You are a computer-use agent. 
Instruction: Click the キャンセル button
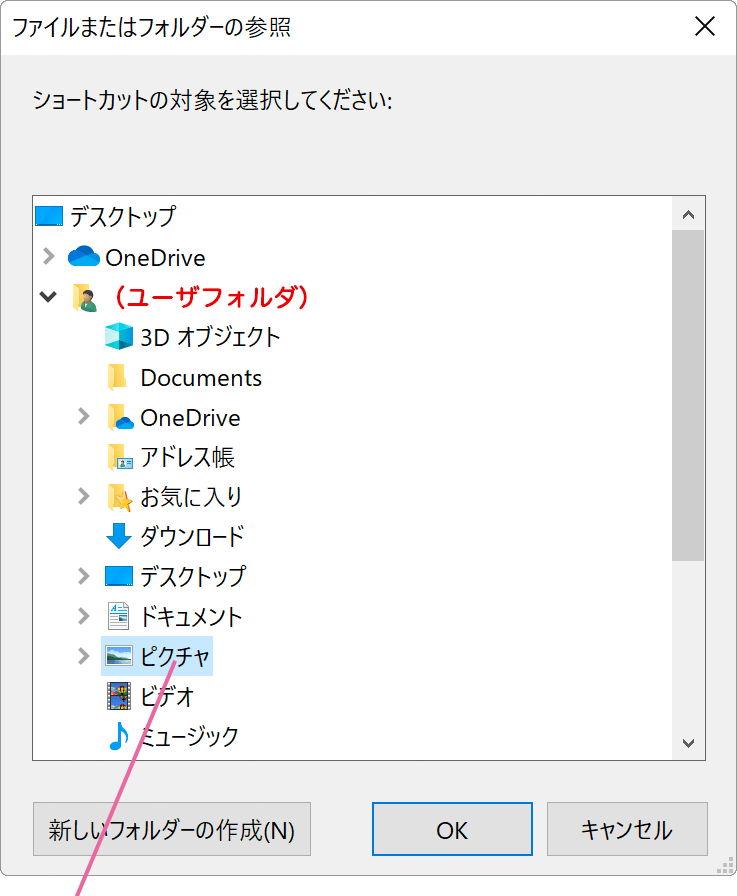pos(627,829)
